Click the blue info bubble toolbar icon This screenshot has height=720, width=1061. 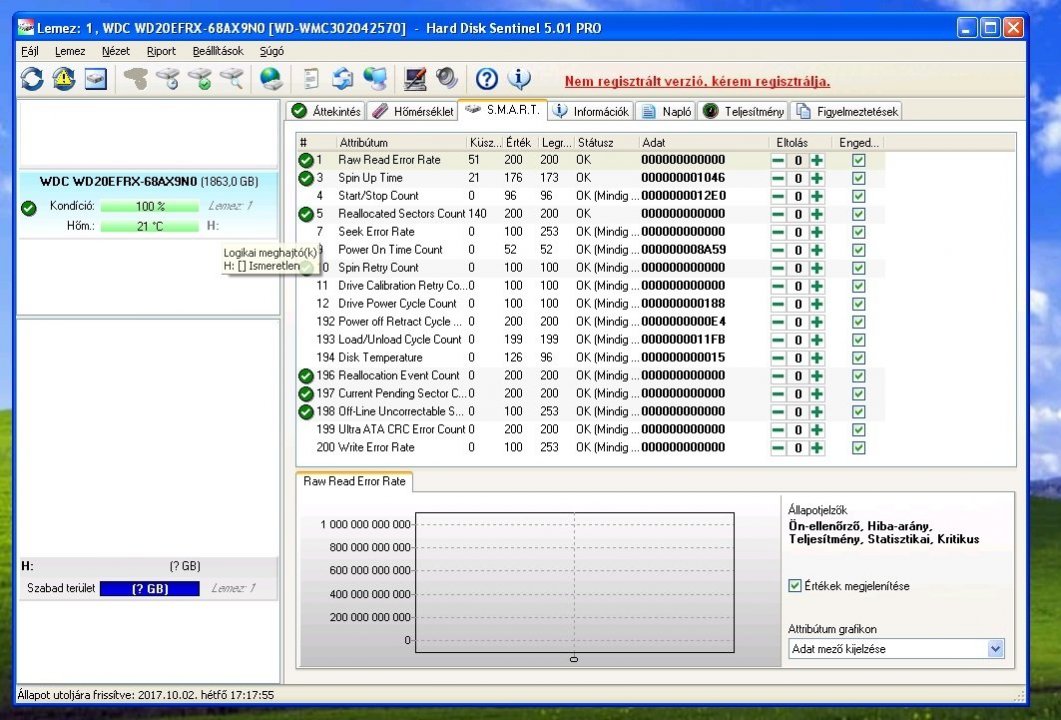[x=519, y=79]
